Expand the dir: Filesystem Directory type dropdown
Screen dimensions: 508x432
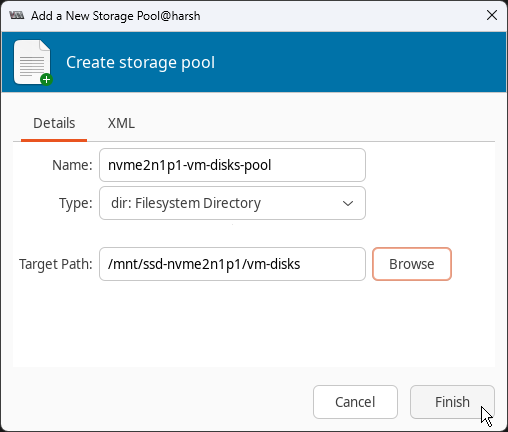tap(232, 203)
